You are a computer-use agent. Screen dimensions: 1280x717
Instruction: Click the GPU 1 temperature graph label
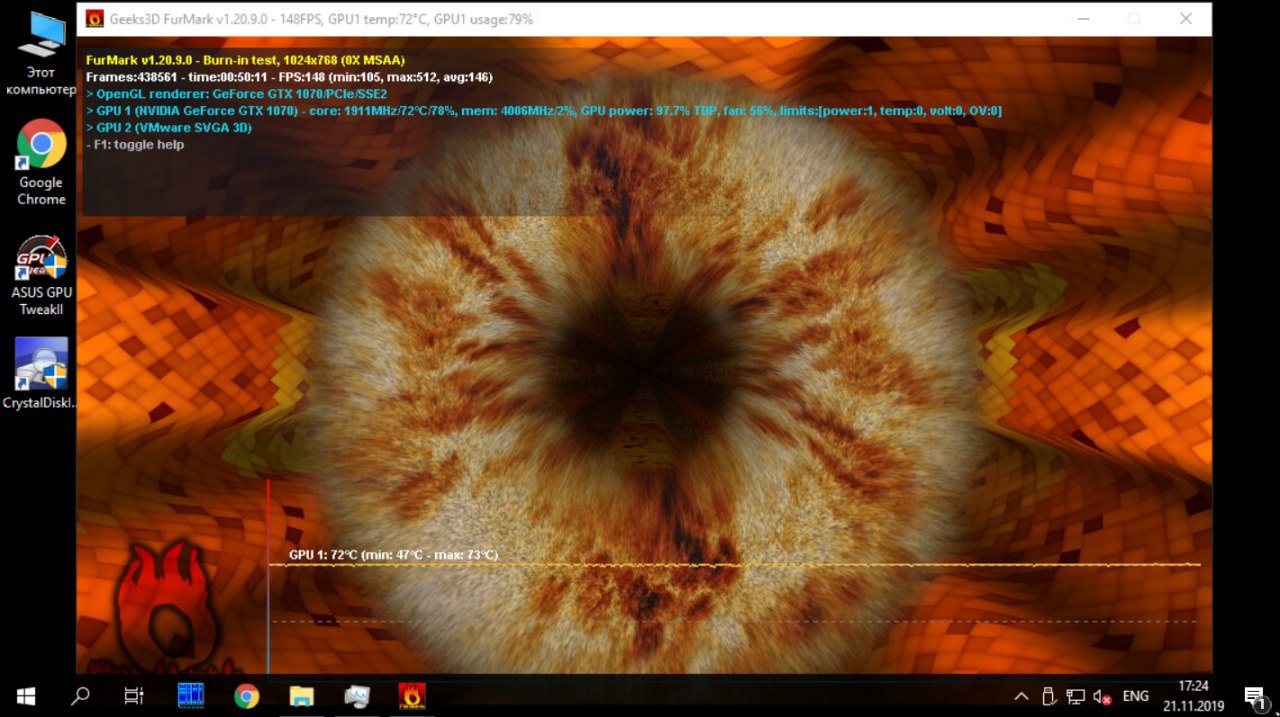pyautogui.click(x=393, y=555)
